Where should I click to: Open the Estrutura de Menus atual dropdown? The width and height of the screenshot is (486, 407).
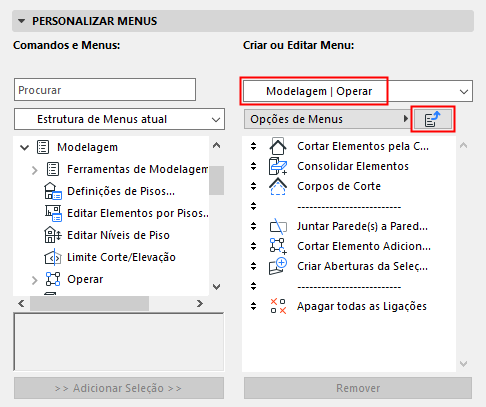119,119
